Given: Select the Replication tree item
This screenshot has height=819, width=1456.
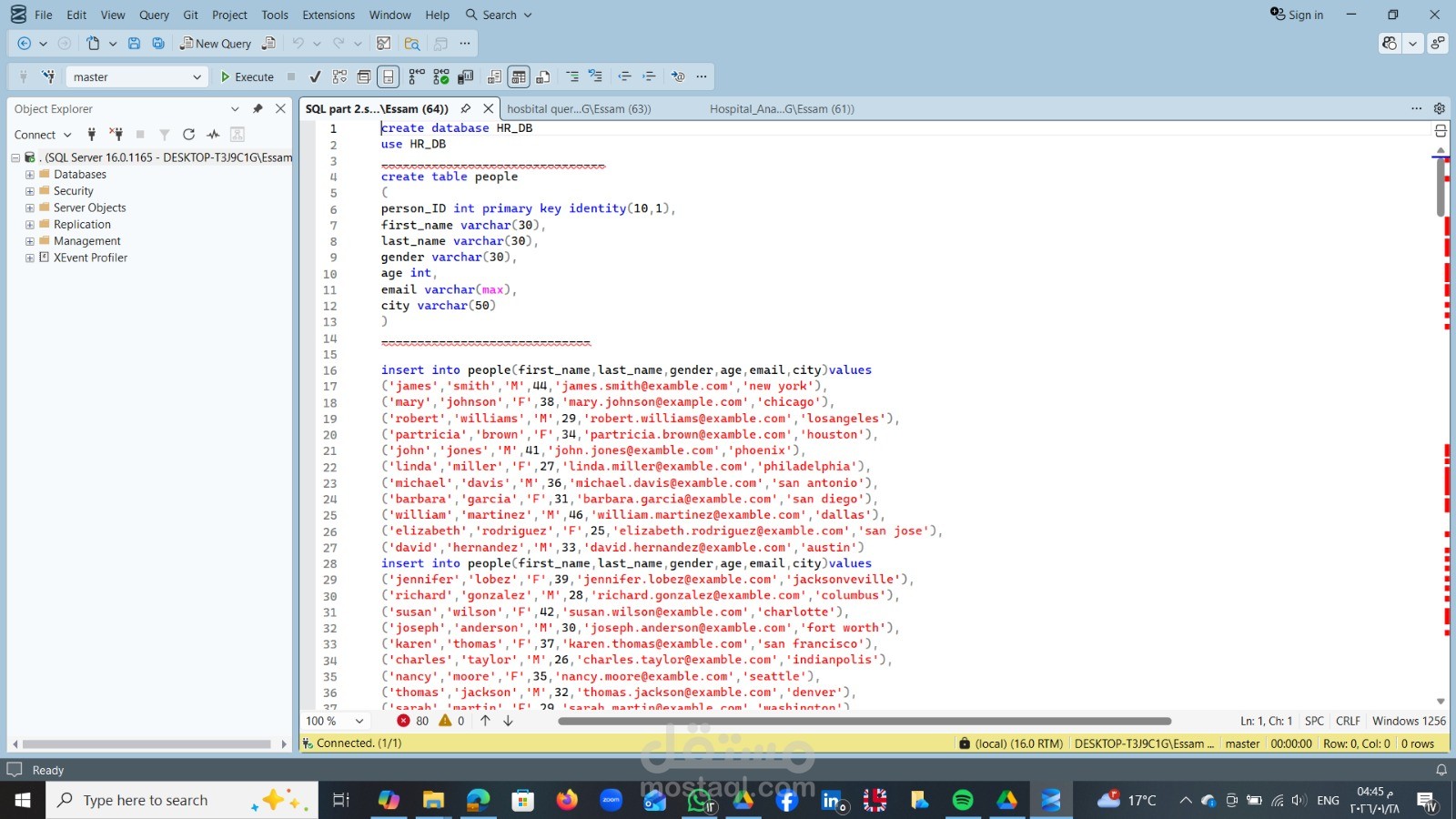Looking at the screenshot, I should pos(82,225).
